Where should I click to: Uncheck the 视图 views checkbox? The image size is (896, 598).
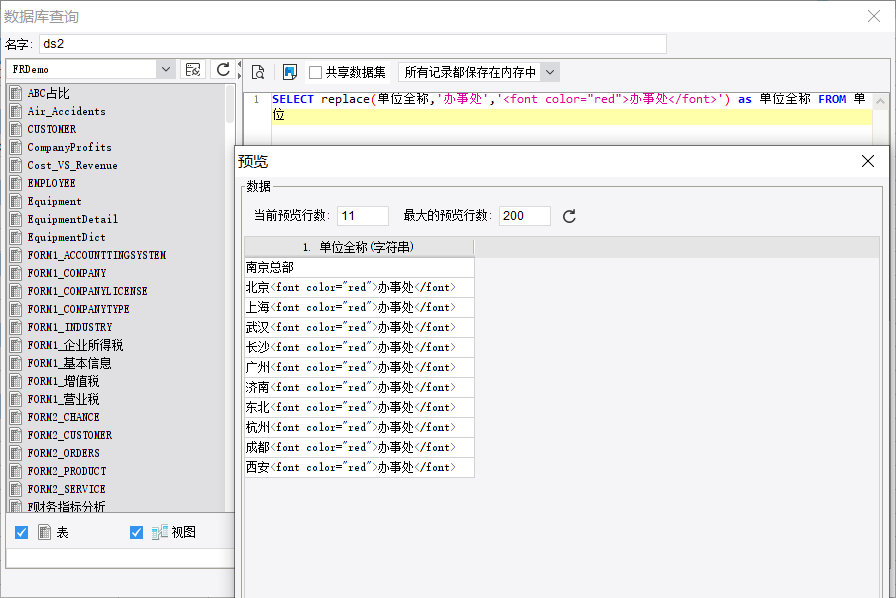tap(137, 532)
